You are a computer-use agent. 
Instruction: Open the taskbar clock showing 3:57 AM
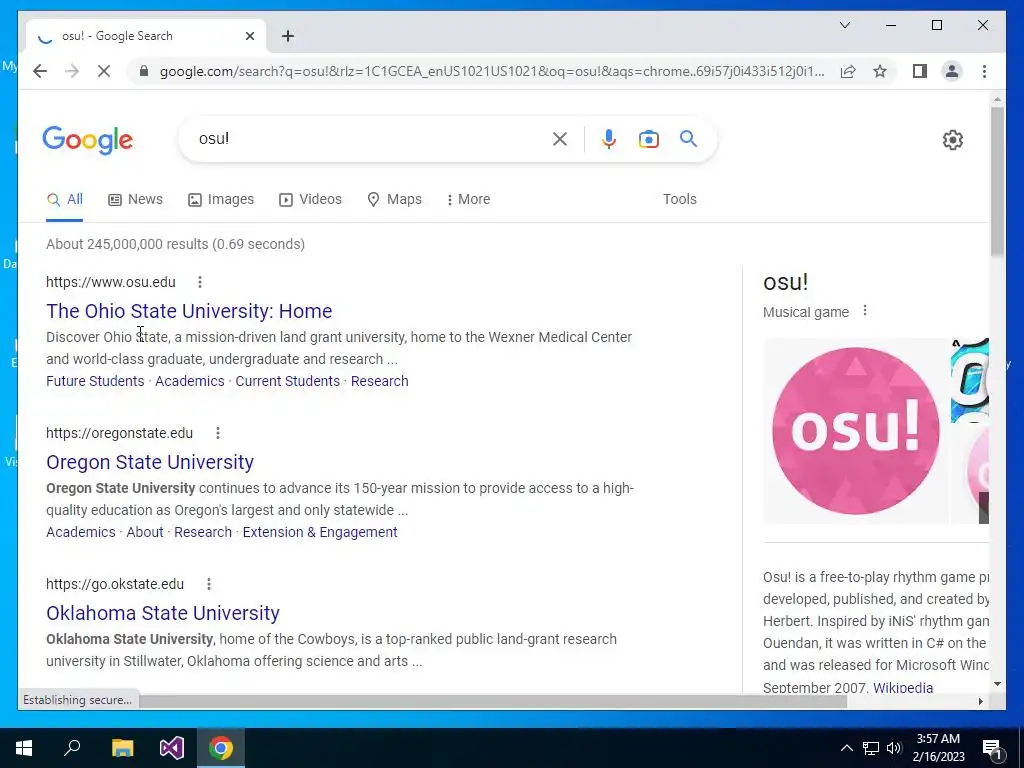tap(938, 748)
